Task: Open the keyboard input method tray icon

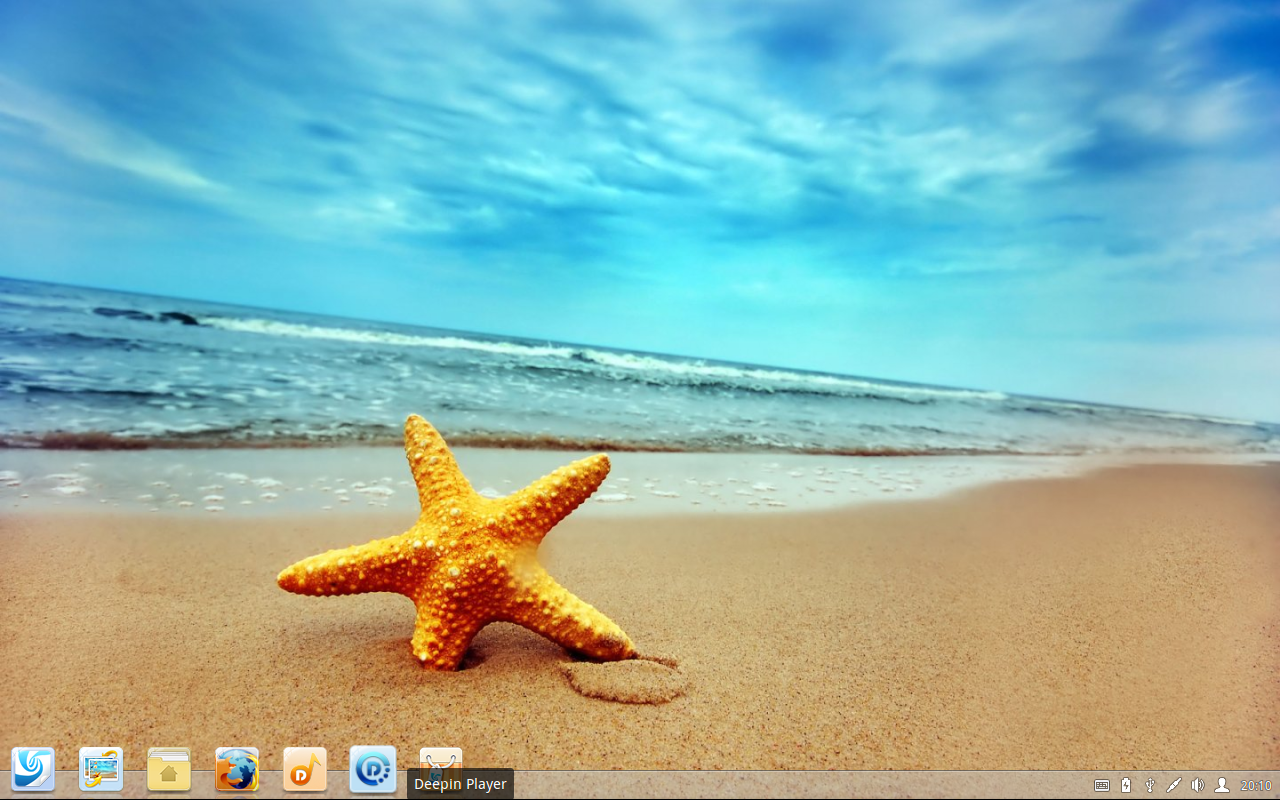Action: pyautogui.click(x=1102, y=785)
